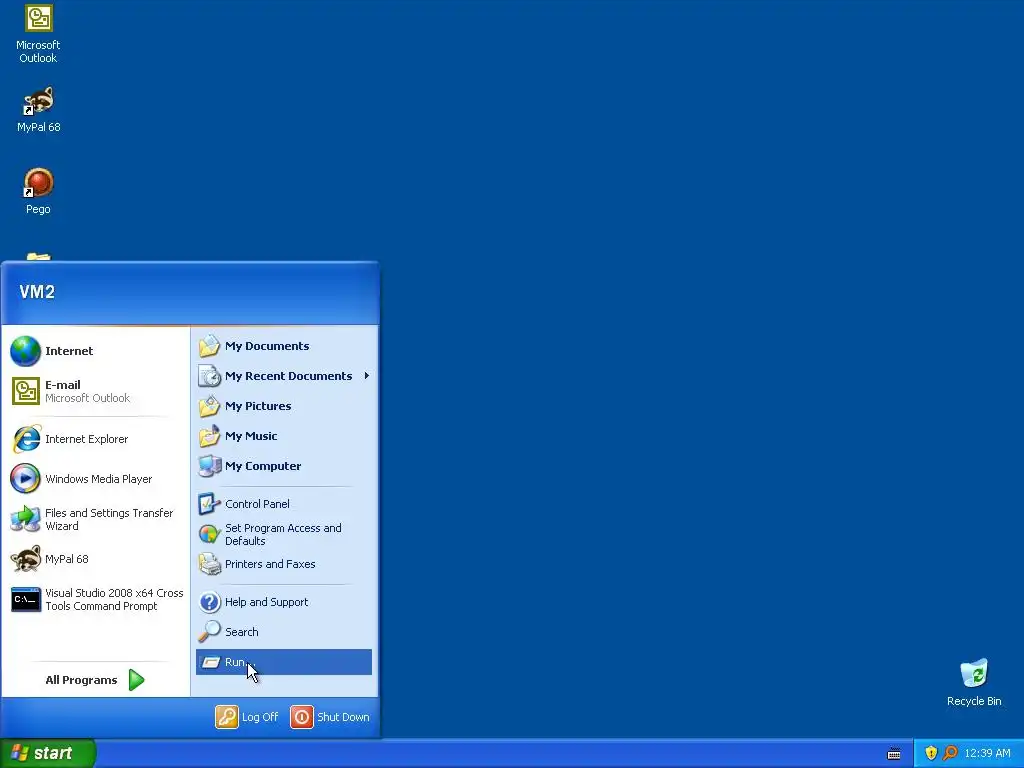Click the MyPal 68 label in Start menu
Screen dimensions: 1024x768
tap(67, 559)
